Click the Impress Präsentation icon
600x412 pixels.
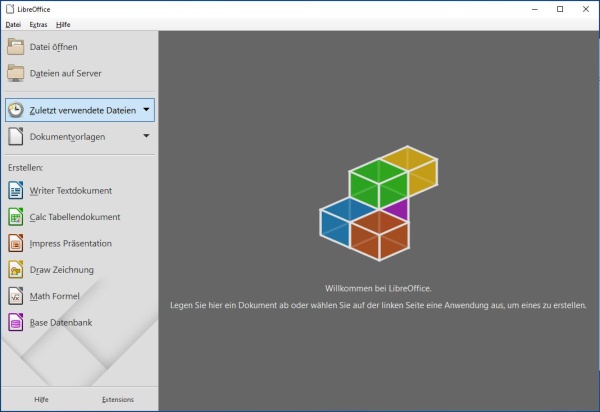[x=16, y=243]
